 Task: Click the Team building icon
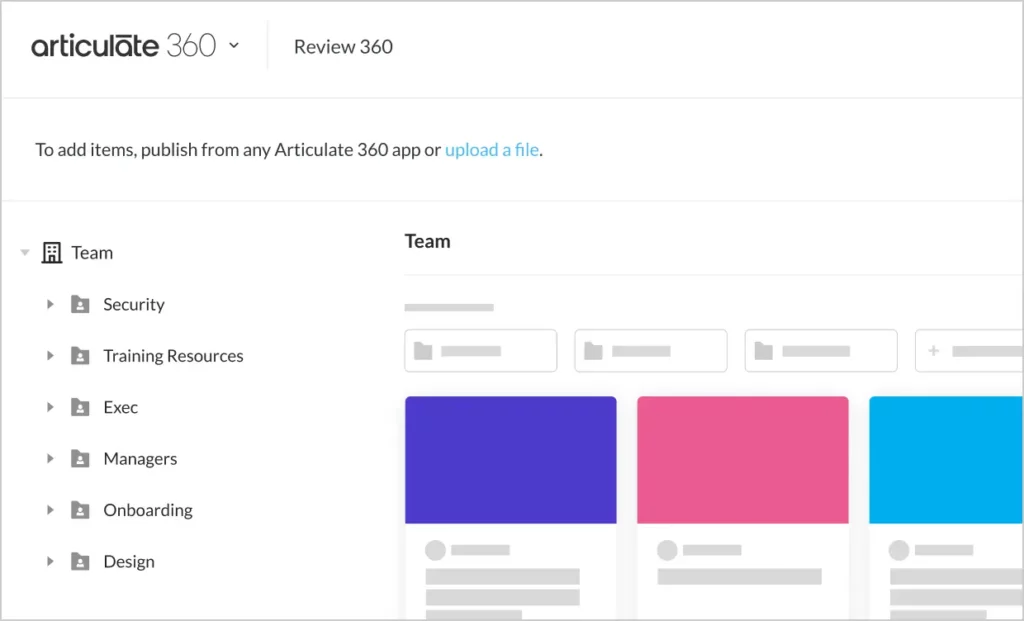tap(51, 253)
